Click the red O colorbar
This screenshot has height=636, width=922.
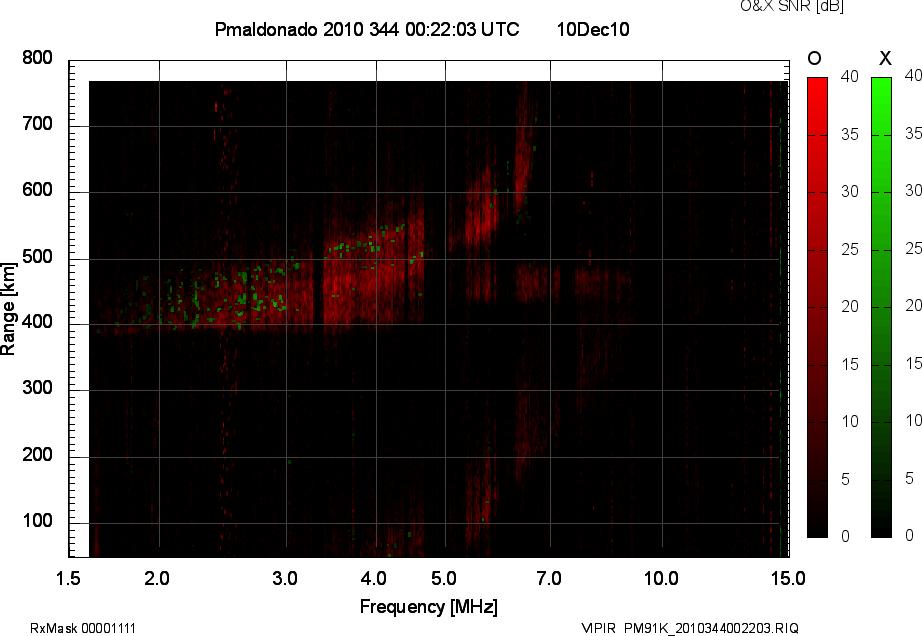click(817, 307)
